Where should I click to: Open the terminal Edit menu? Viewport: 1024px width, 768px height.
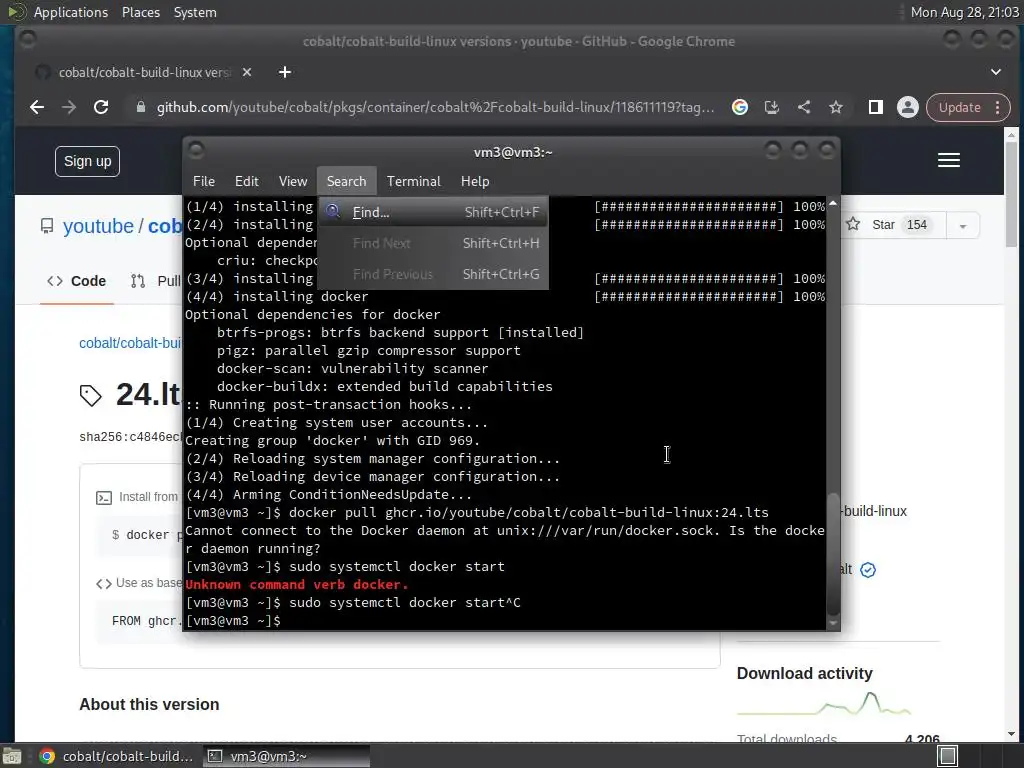click(x=246, y=181)
